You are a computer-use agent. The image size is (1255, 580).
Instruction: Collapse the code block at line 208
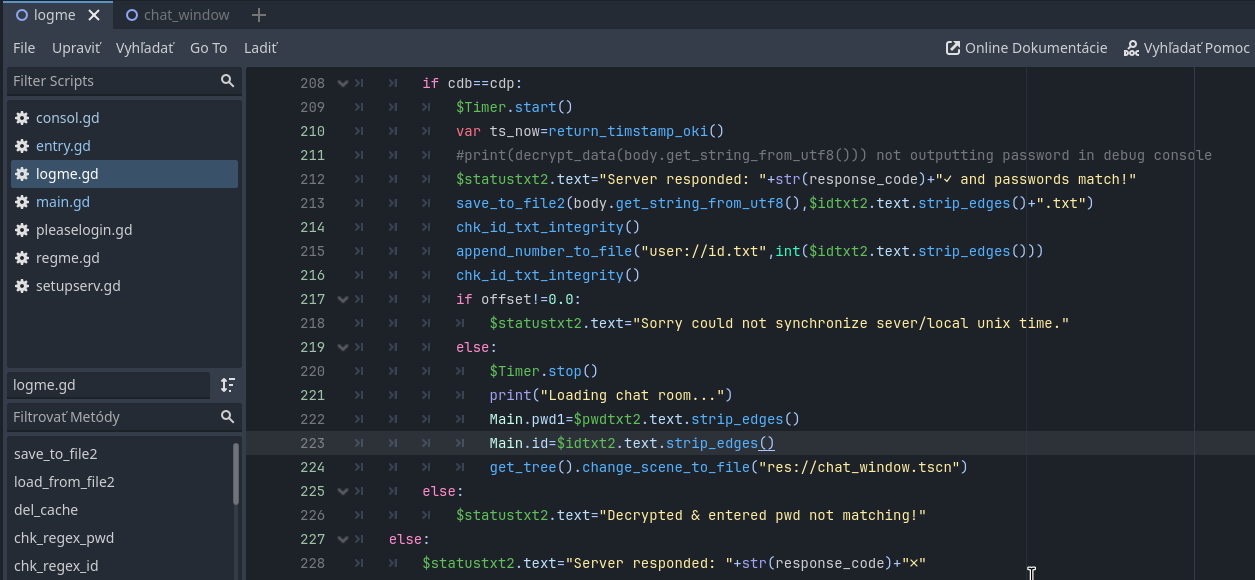tap(343, 84)
